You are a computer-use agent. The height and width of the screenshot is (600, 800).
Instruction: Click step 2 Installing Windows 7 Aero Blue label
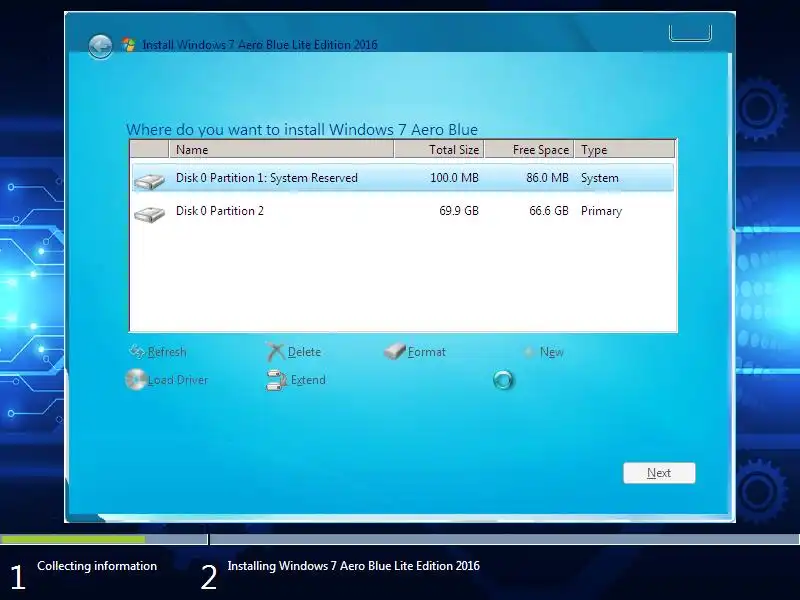coord(354,566)
